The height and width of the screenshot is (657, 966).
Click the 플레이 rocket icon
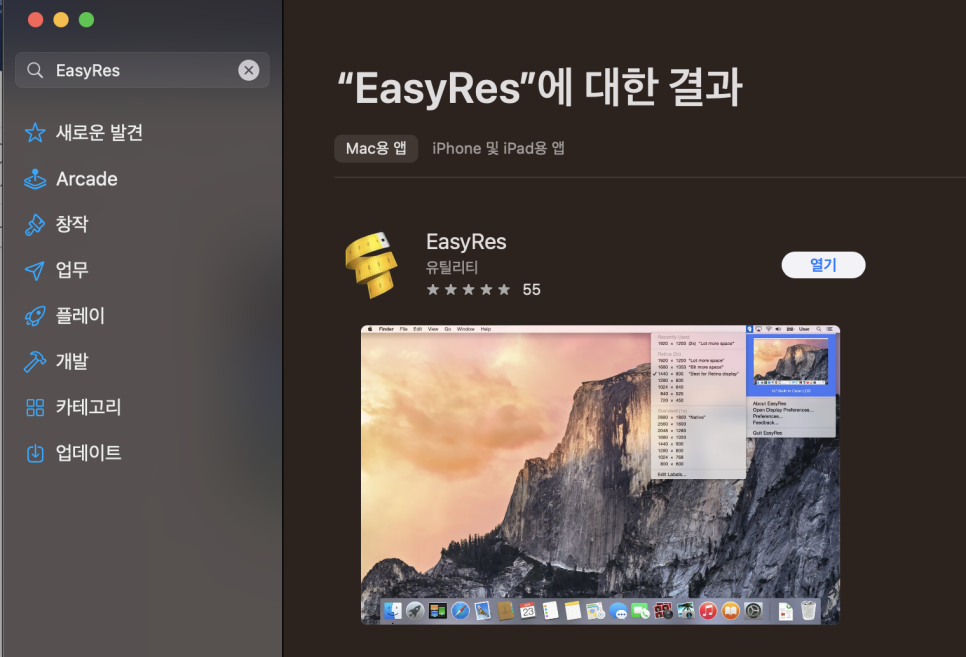coord(35,316)
